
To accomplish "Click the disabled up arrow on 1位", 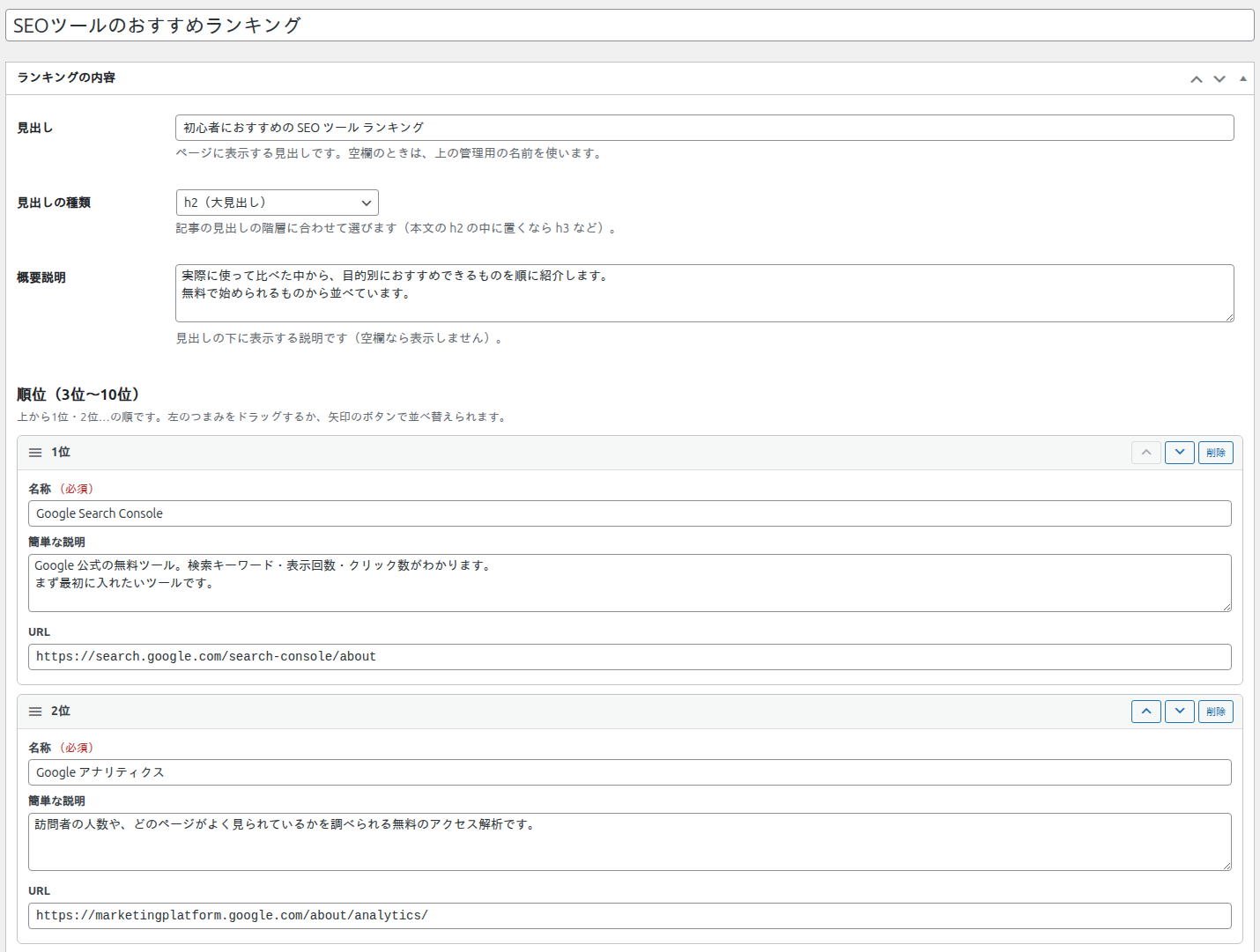I will (x=1146, y=453).
